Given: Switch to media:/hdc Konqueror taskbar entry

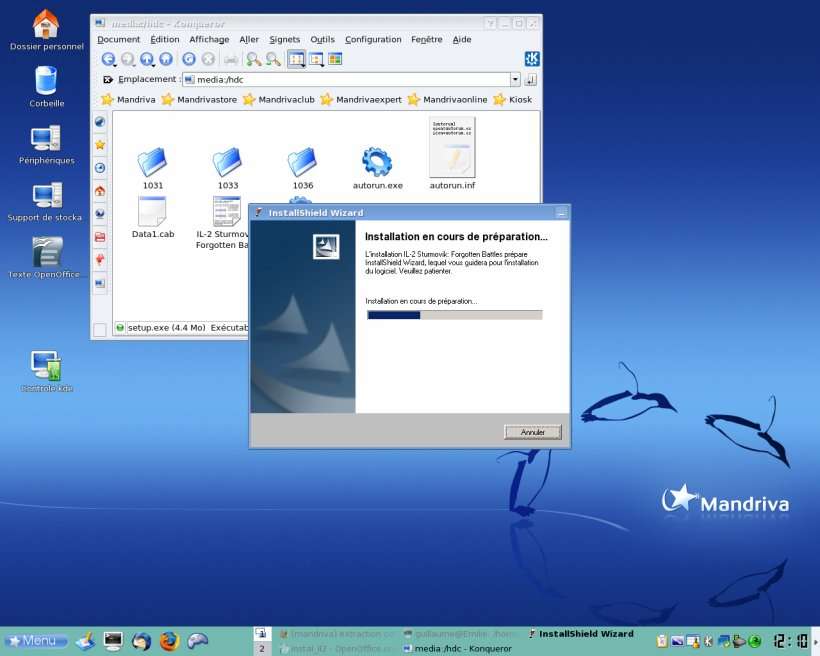Looking at the screenshot, I should pyautogui.click(x=458, y=649).
